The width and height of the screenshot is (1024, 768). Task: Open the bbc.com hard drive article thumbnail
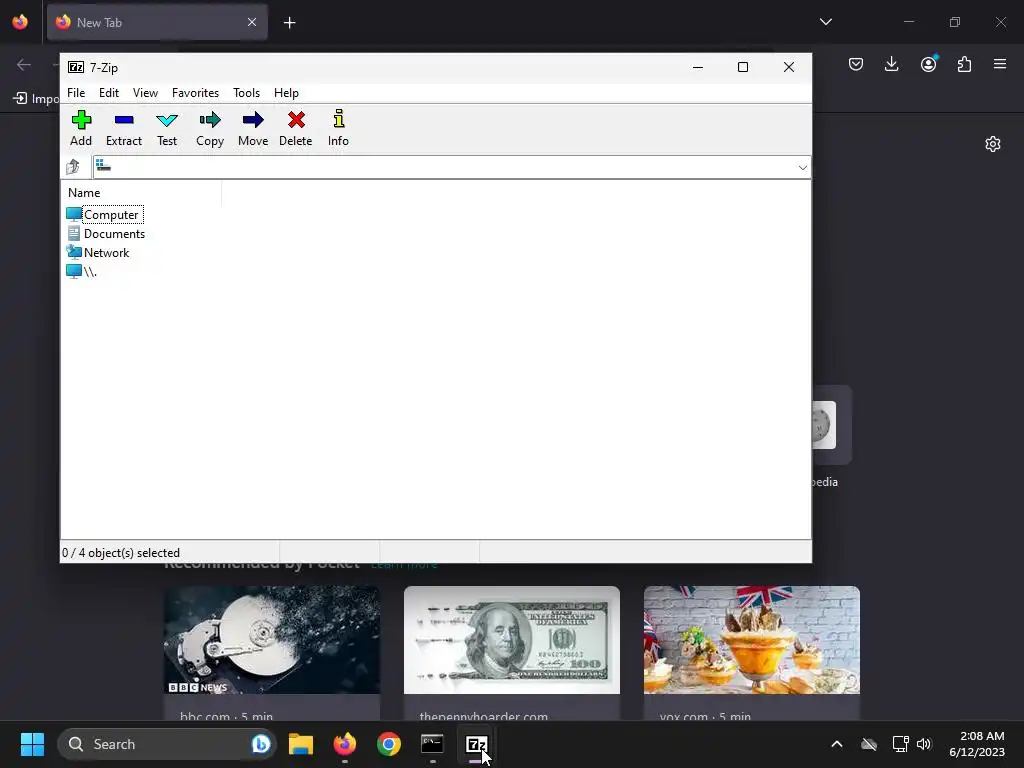[x=272, y=640]
